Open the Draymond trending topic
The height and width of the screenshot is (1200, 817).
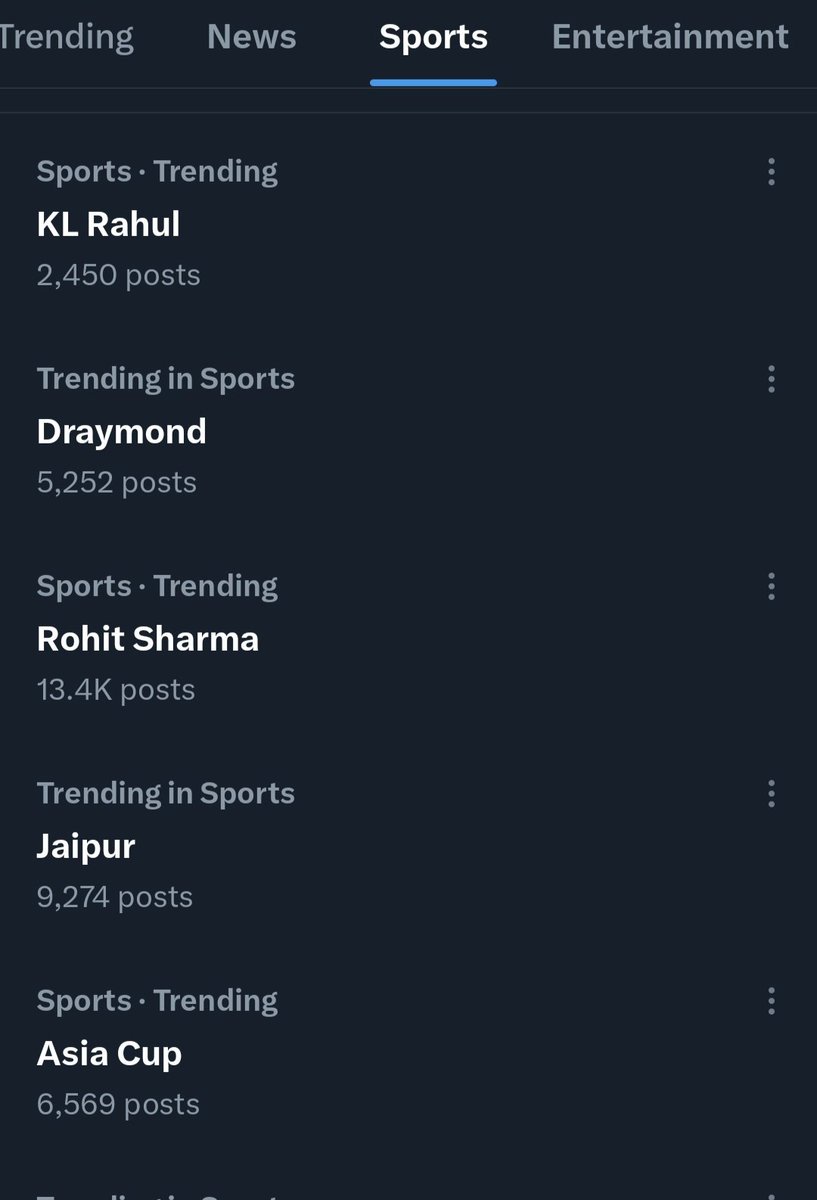pos(121,431)
